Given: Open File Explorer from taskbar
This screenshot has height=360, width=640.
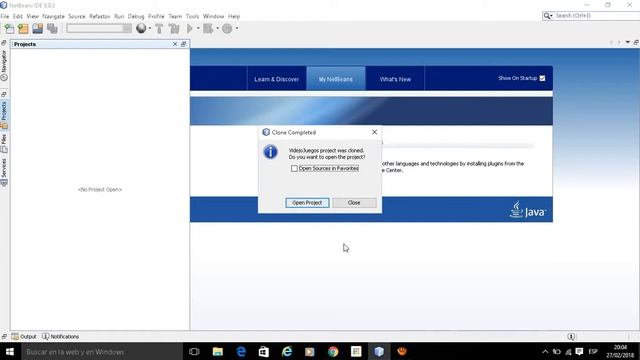Looking at the screenshot, I should click(x=218, y=351).
